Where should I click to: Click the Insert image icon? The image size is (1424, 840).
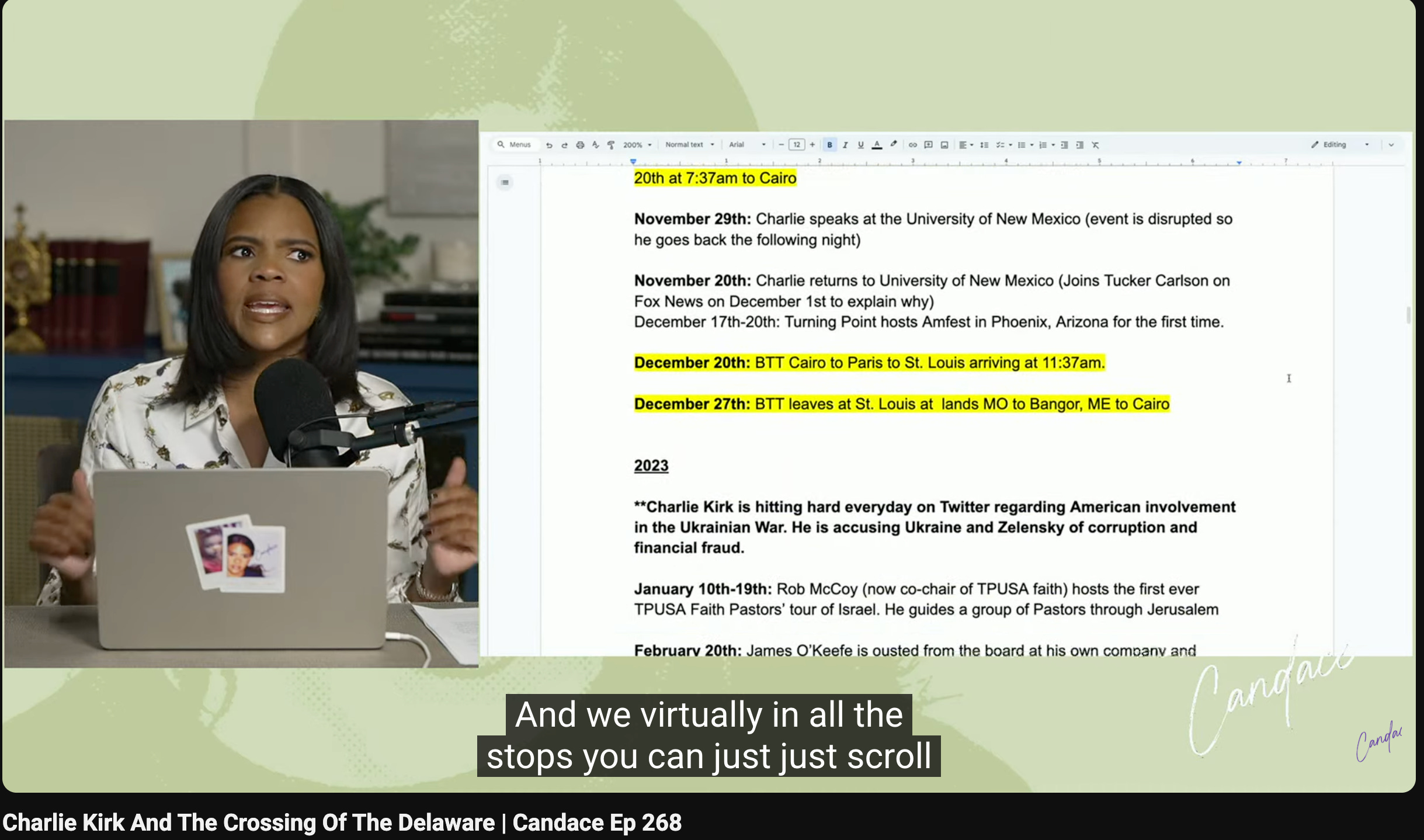944,145
